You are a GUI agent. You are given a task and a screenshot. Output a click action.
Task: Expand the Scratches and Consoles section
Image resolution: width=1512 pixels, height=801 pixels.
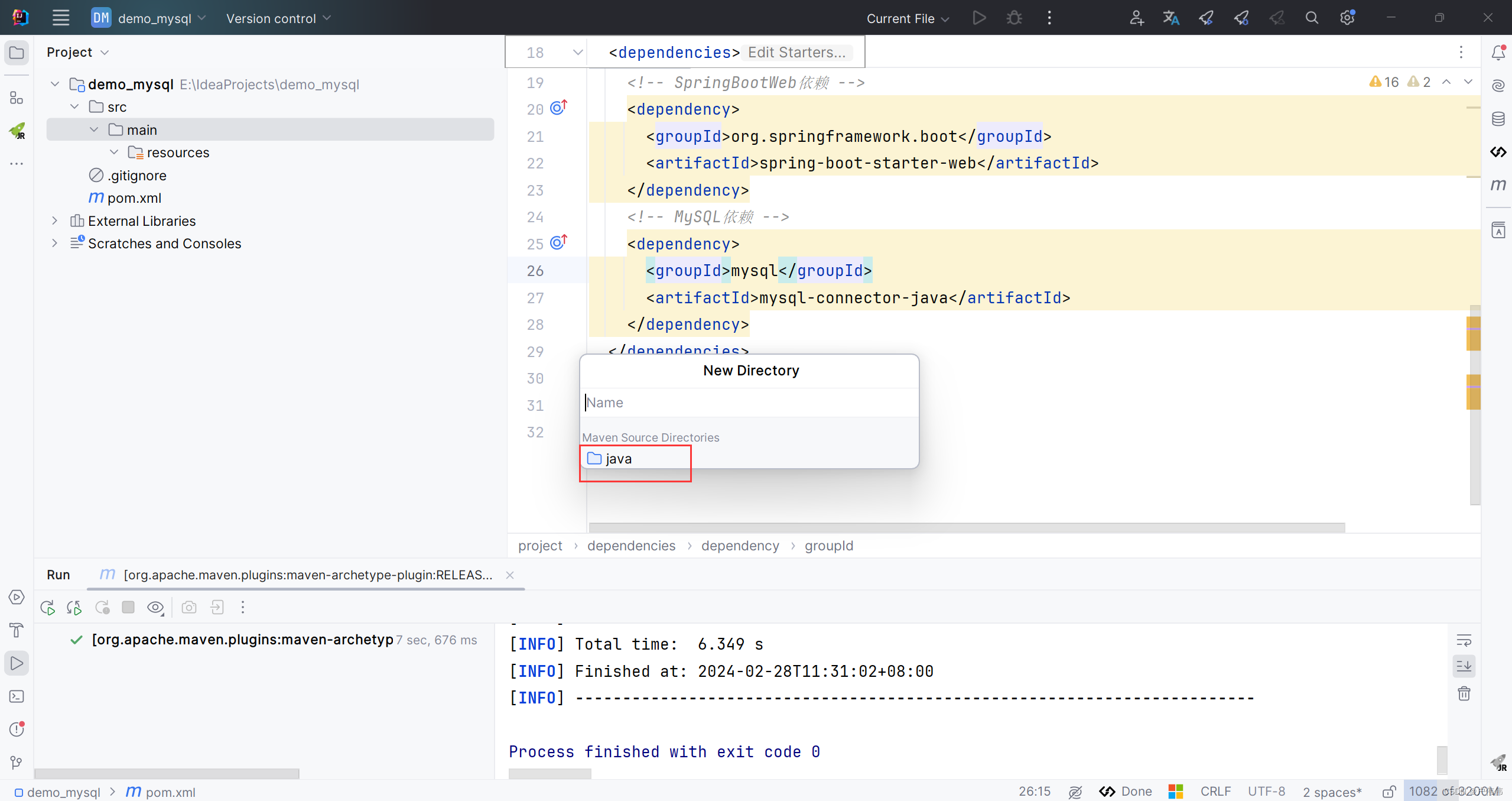pyautogui.click(x=55, y=243)
